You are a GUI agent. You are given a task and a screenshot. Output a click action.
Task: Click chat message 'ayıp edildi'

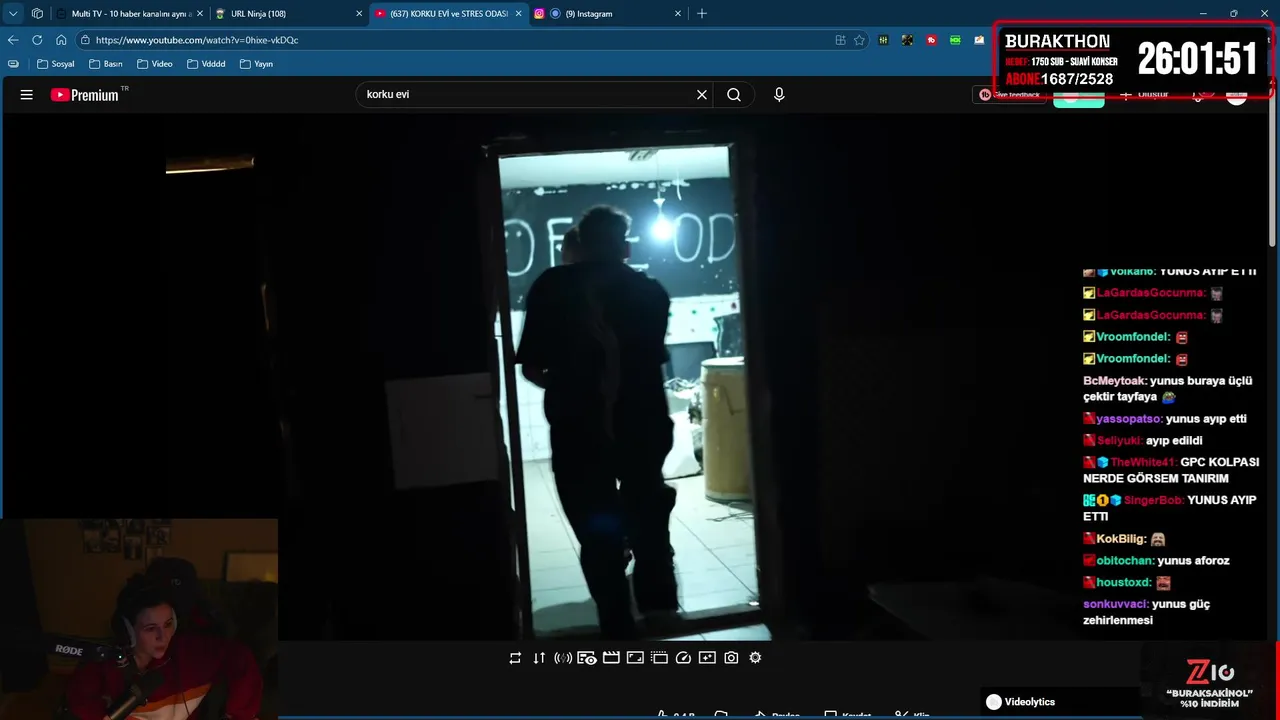click(1174, 441)
